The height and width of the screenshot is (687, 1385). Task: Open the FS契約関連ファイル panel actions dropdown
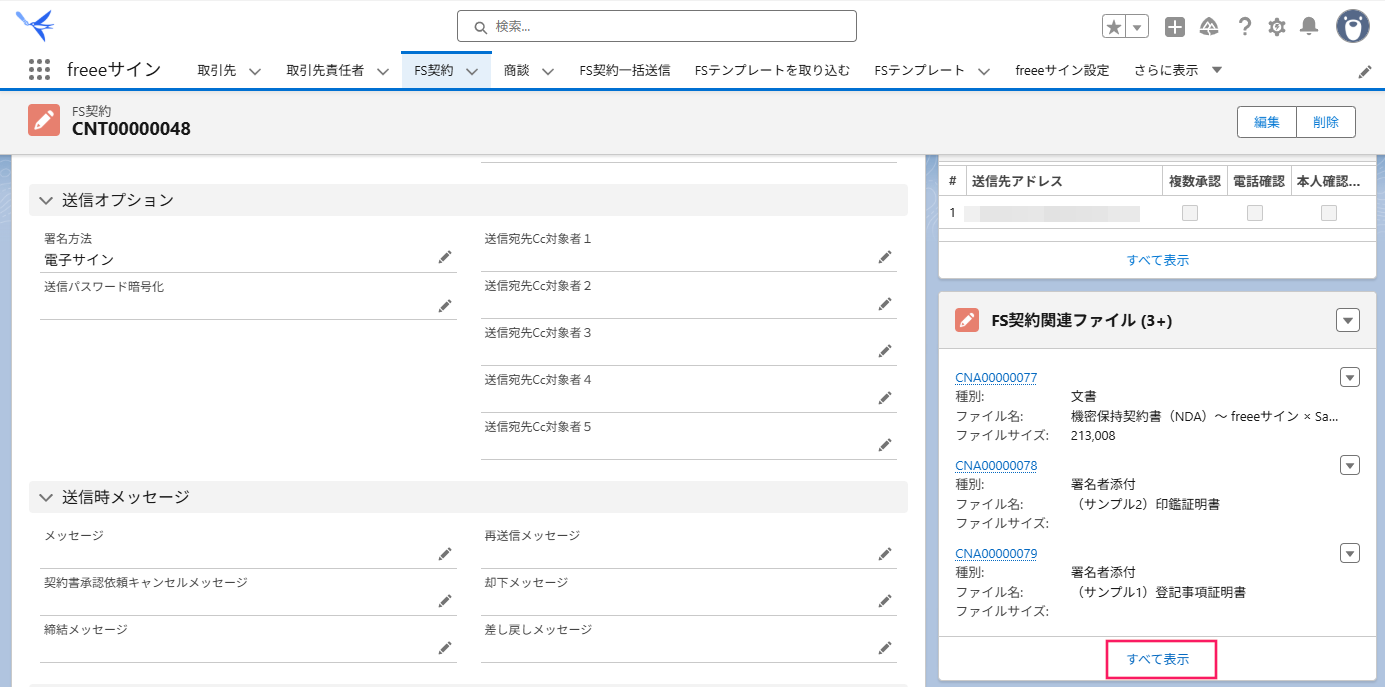[x=1348, y=320]
